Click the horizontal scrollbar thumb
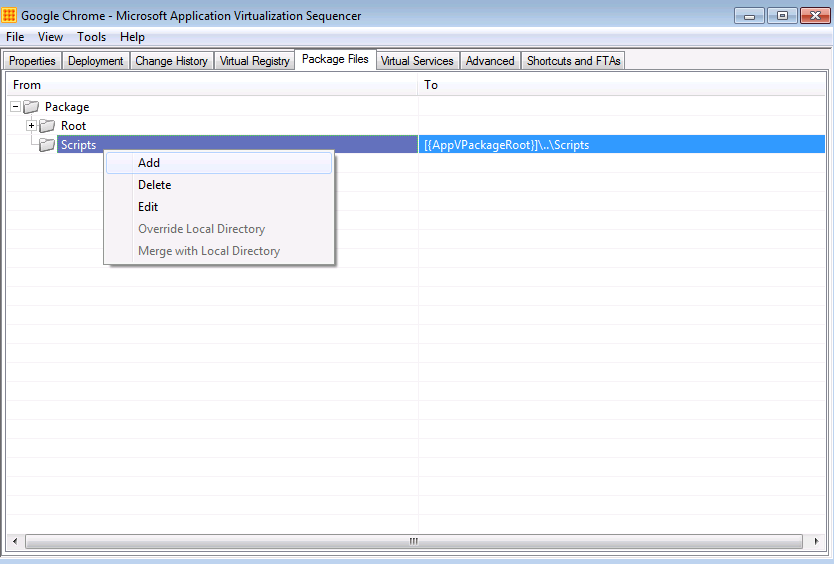The image size is (834, 564). coord(414,541)
